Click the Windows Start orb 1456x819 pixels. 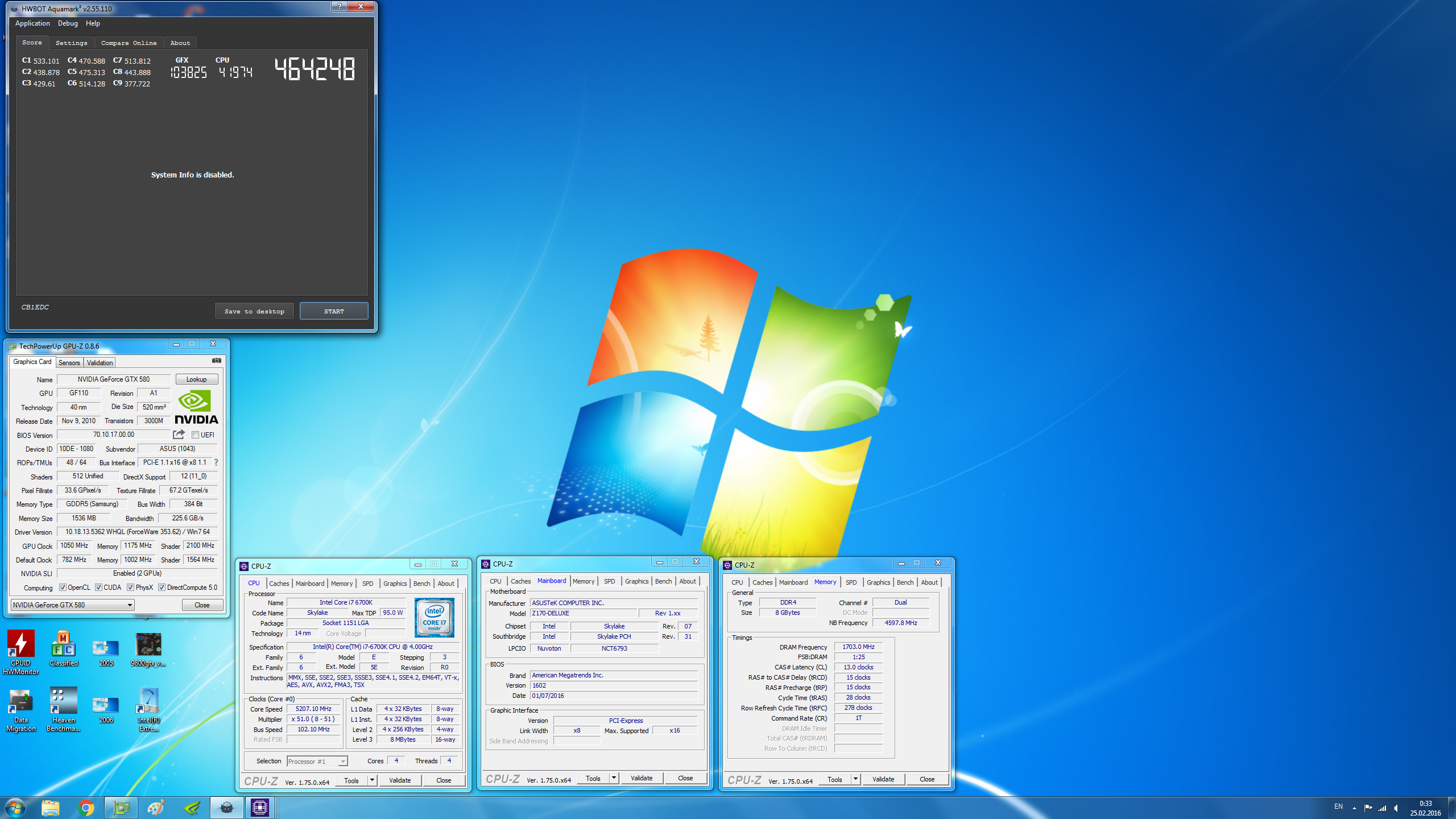tap(15, 808)
